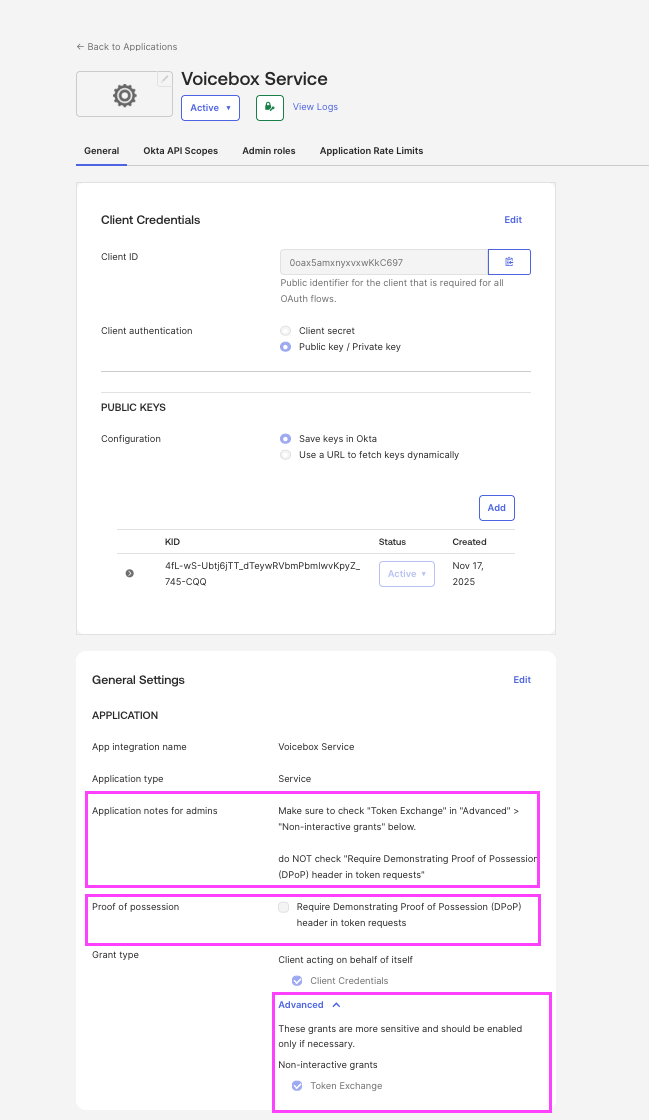Toggle the Client Credentials grant checkbox
Image resolution: width=649 pixels, height=1120 pixels.
(297, 981)
